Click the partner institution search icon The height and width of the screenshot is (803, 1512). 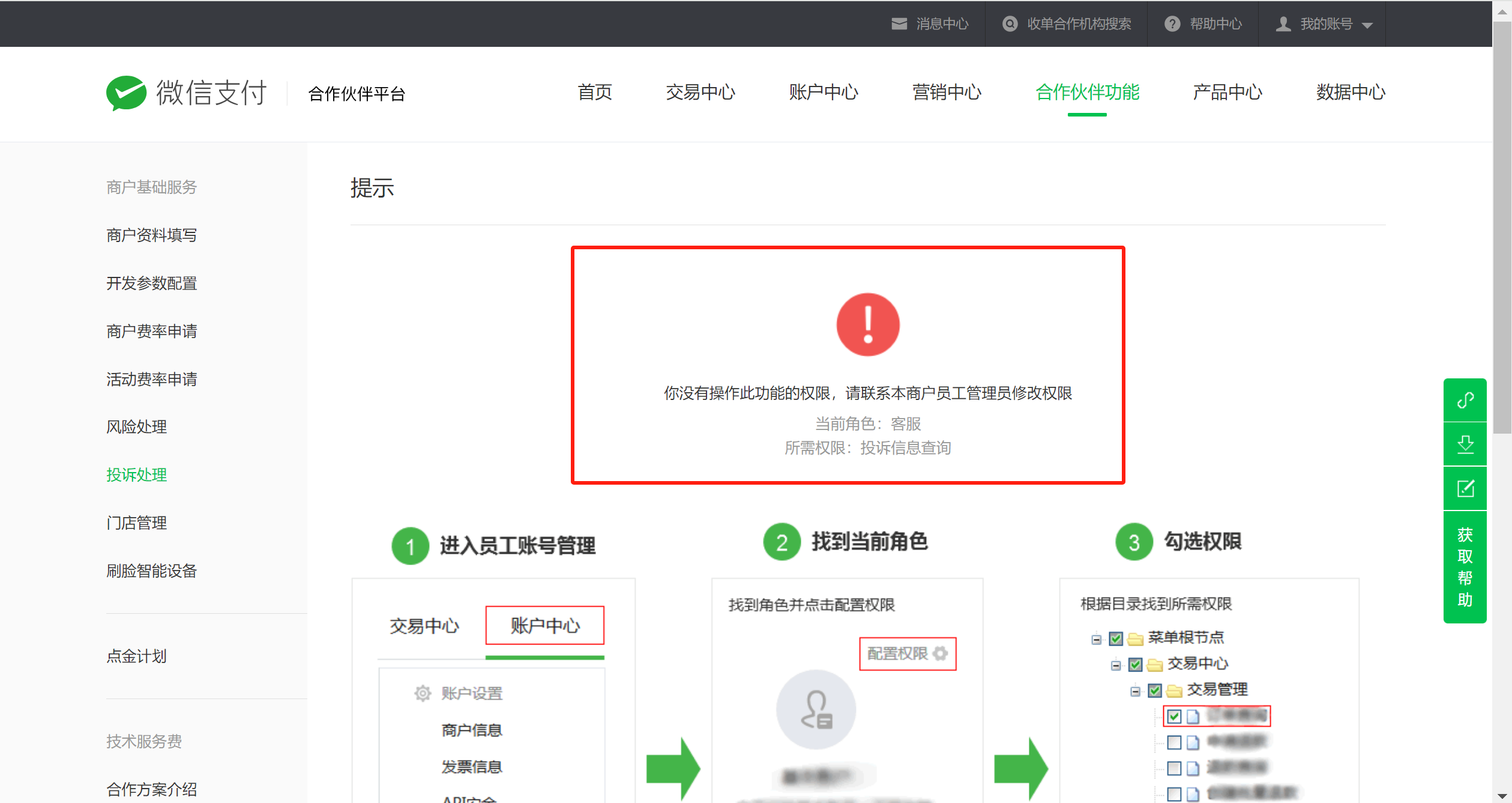click(1010, 23)
